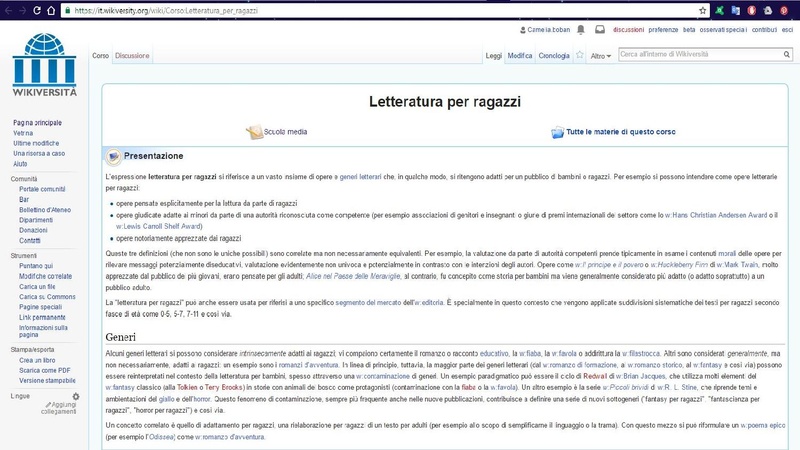Click the beta link
This screenshot has height=450, width=800.
[x=689, y=30]
